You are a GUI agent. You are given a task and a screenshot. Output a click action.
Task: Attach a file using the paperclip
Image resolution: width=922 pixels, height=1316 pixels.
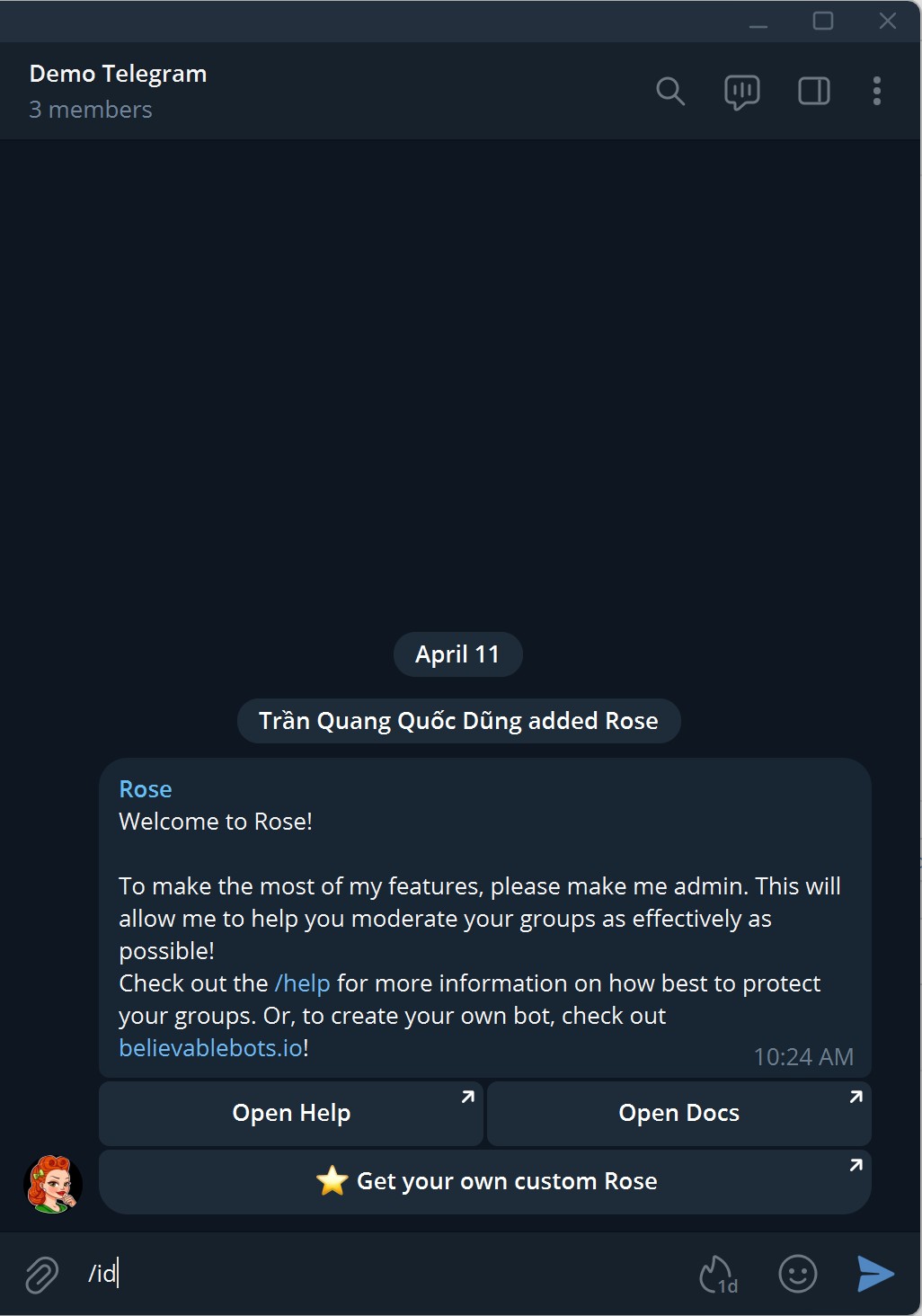pos(40,1274)
